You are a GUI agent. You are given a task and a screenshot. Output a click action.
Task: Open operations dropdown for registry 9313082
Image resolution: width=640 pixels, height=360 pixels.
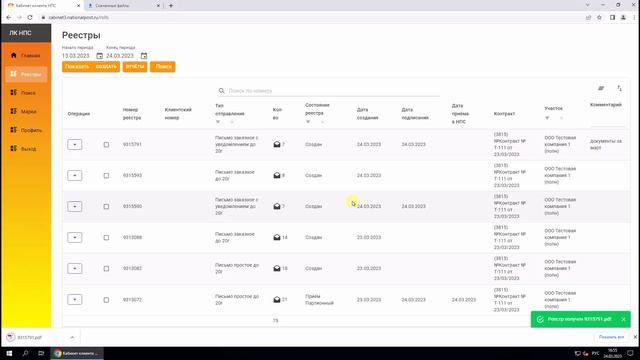tap(75, 269)
